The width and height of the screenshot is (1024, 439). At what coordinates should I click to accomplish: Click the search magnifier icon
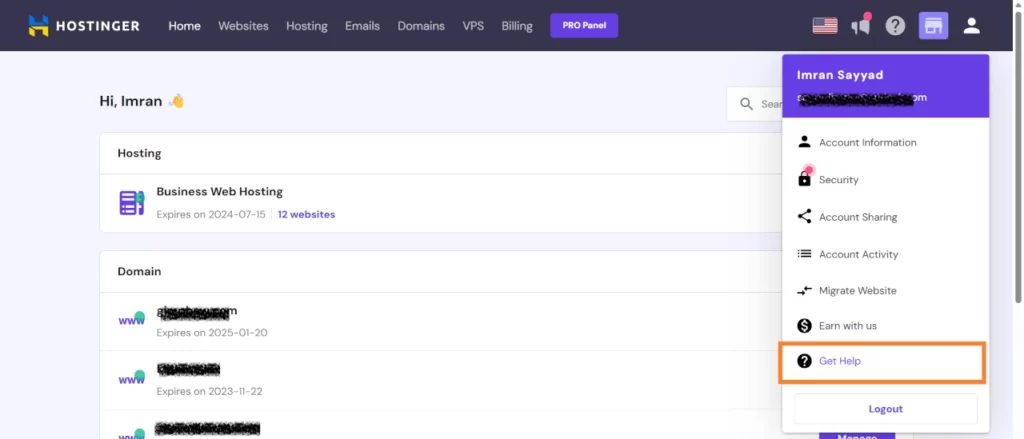(746, 104)
